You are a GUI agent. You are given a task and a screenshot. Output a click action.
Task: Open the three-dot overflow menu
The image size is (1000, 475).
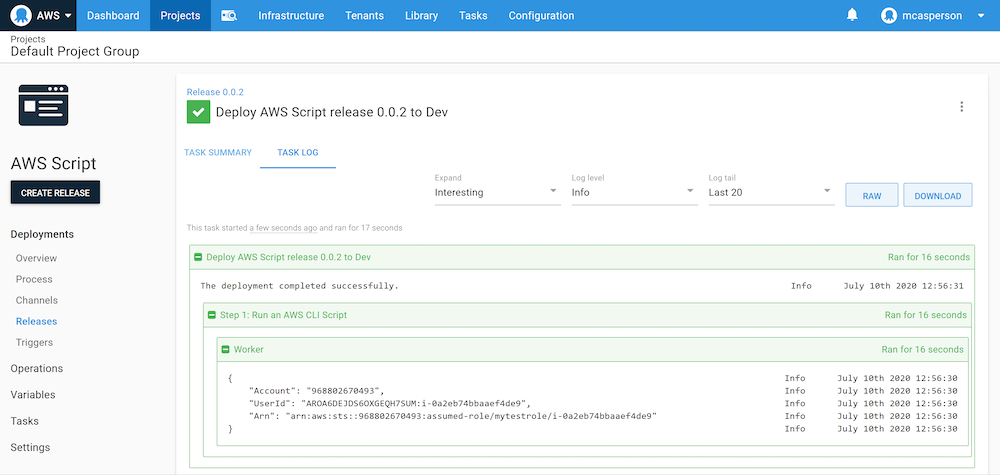pos(961,107)
